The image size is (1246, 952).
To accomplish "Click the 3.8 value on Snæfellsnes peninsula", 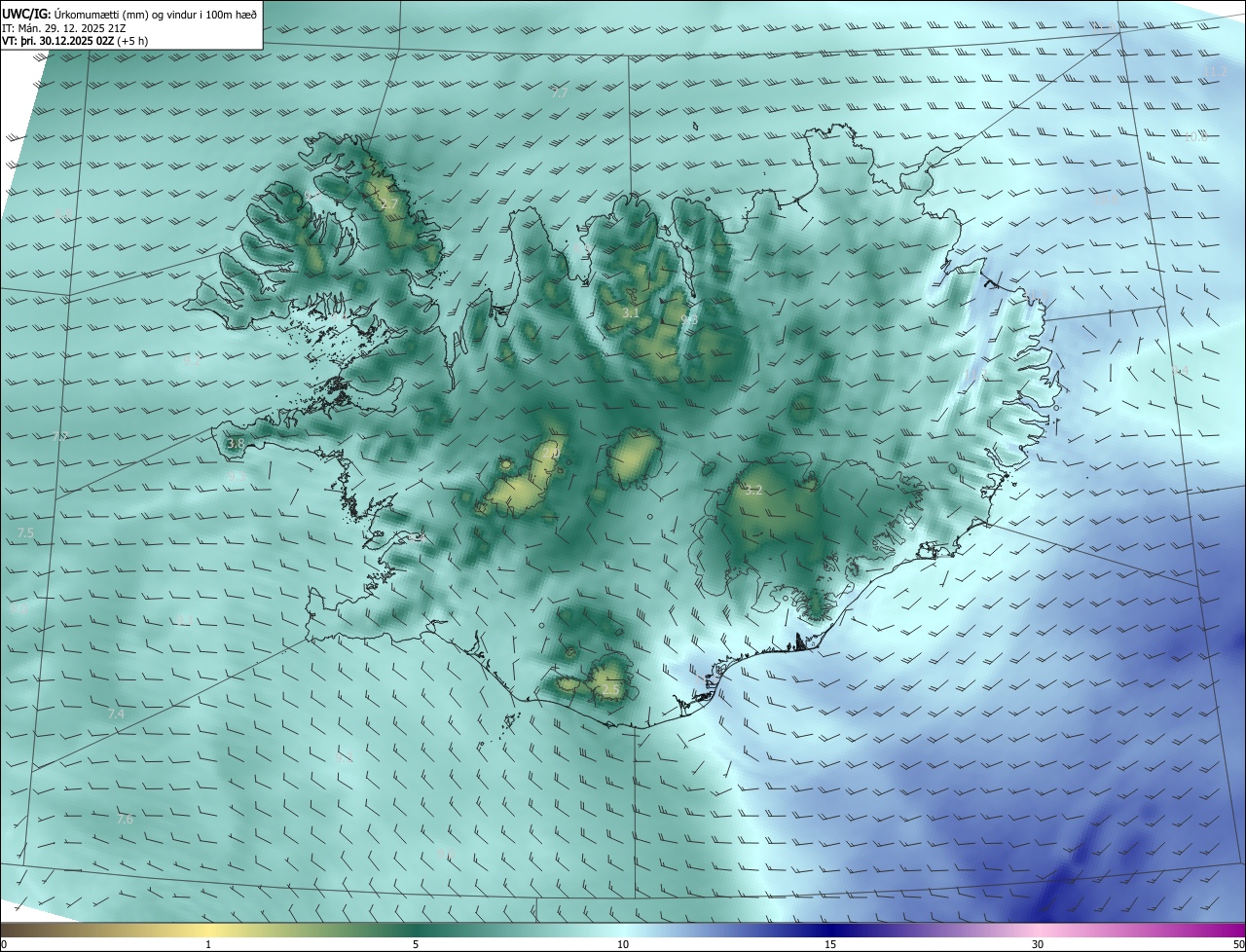I will coord(236,444).
